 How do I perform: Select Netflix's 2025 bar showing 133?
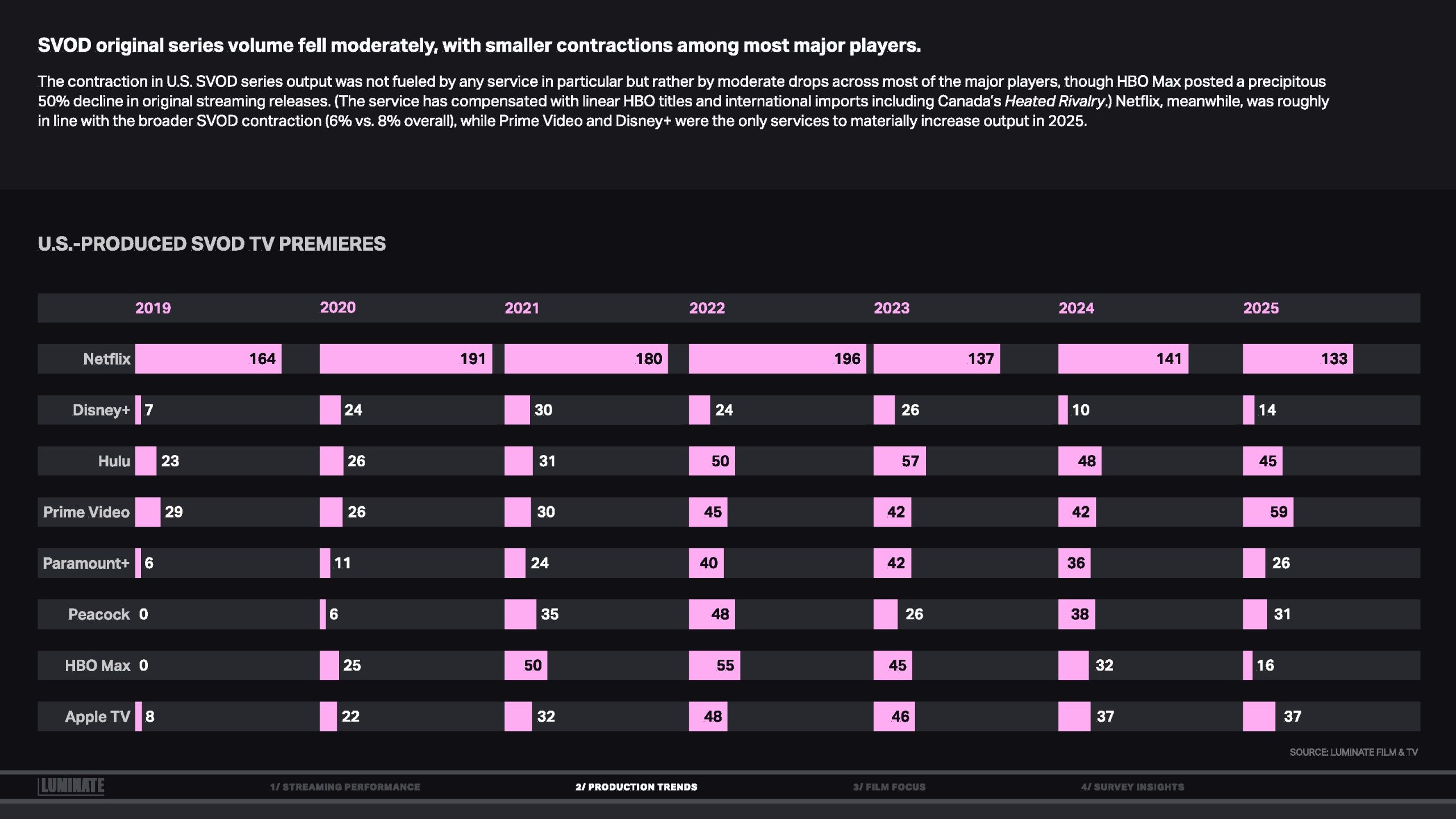coord(1297,359)
